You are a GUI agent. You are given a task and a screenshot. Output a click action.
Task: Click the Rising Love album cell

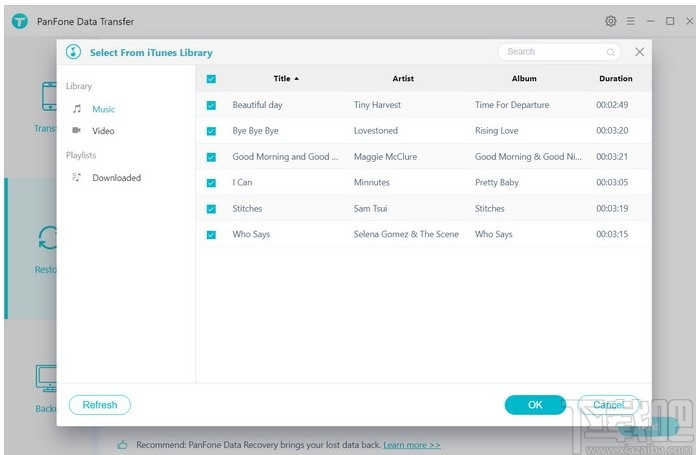497,131
